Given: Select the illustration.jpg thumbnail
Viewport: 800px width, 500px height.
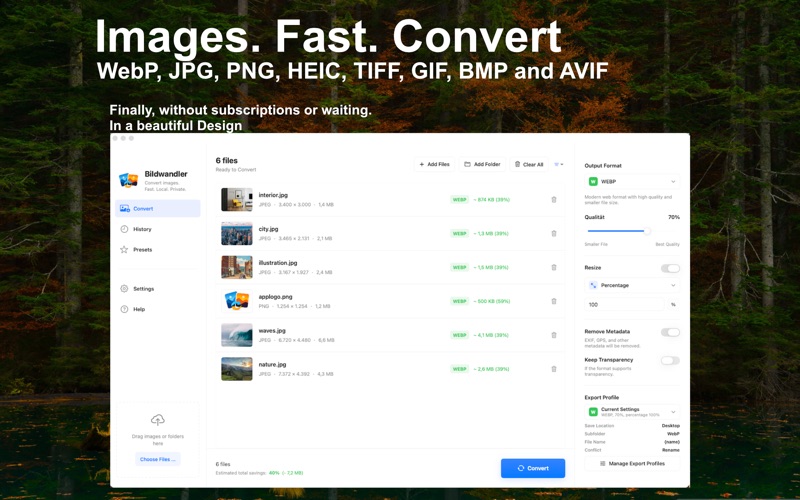Looking at the screenshot, I should [237, 267].
